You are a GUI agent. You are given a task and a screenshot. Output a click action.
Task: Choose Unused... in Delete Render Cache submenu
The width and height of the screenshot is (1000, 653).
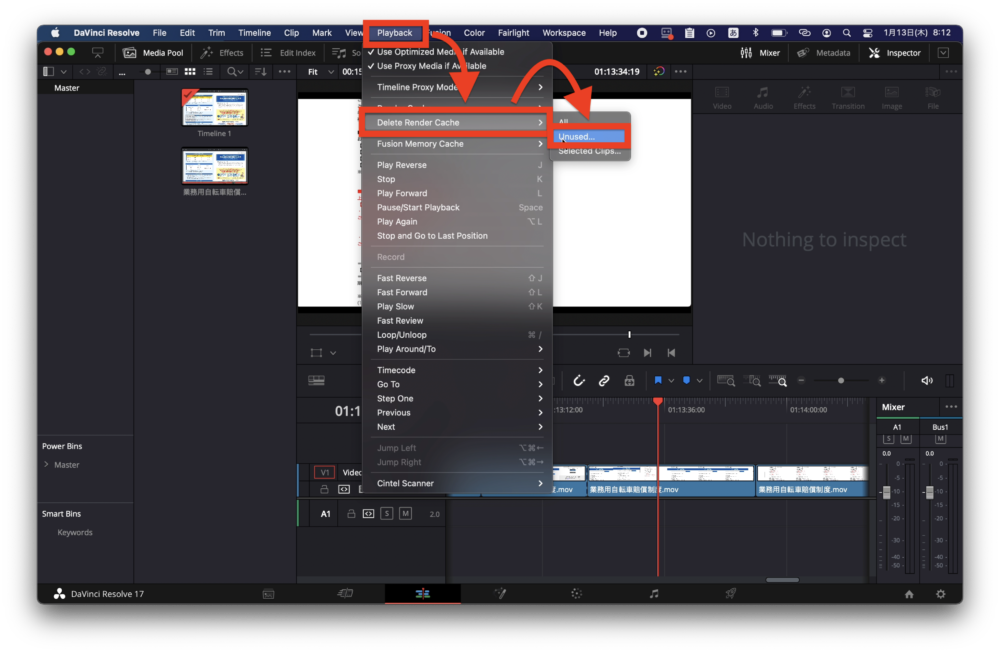tap(589, 136)
